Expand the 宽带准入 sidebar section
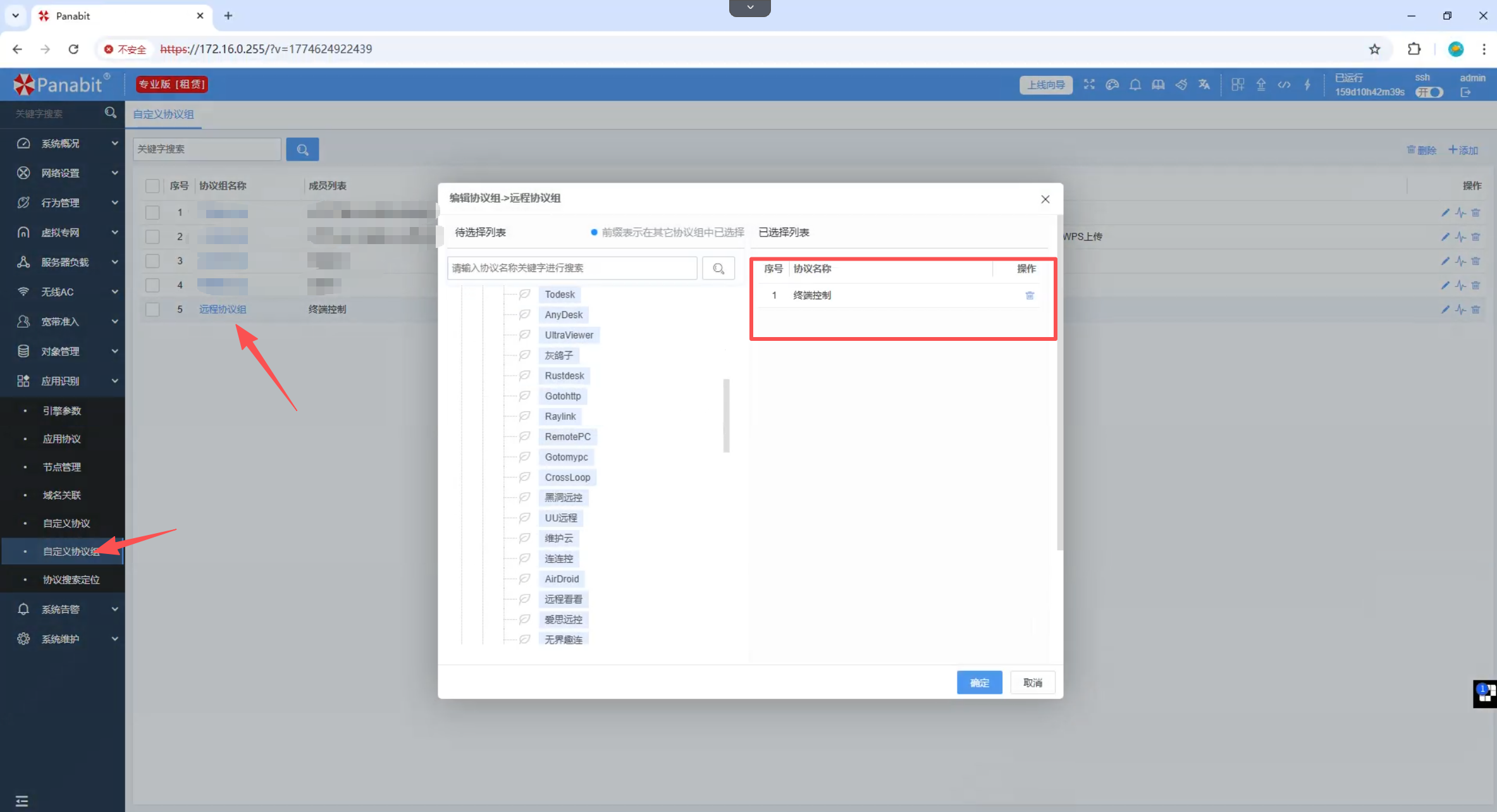This screenshot has height=812, width=1497. point(63,321)
